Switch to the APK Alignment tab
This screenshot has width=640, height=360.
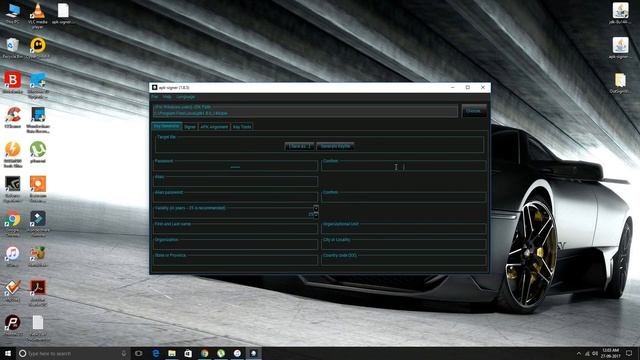tap(214, 127)
